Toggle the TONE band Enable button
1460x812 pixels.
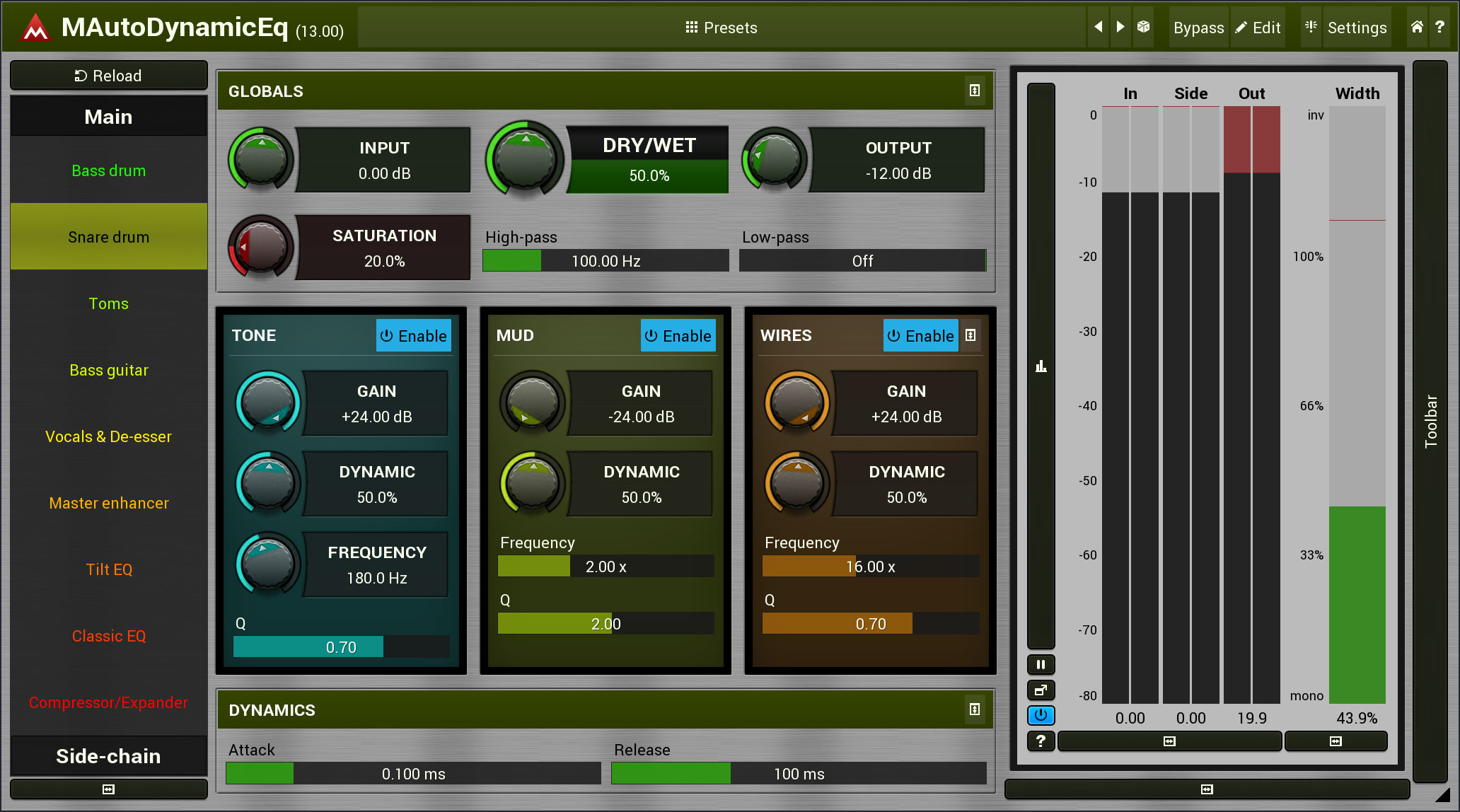(x=414, y=336)
